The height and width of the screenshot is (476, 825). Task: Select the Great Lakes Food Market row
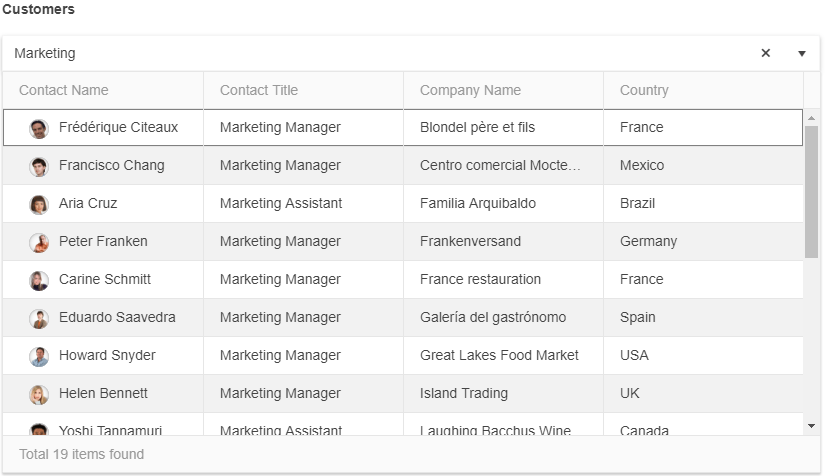(x=403, y=356)
